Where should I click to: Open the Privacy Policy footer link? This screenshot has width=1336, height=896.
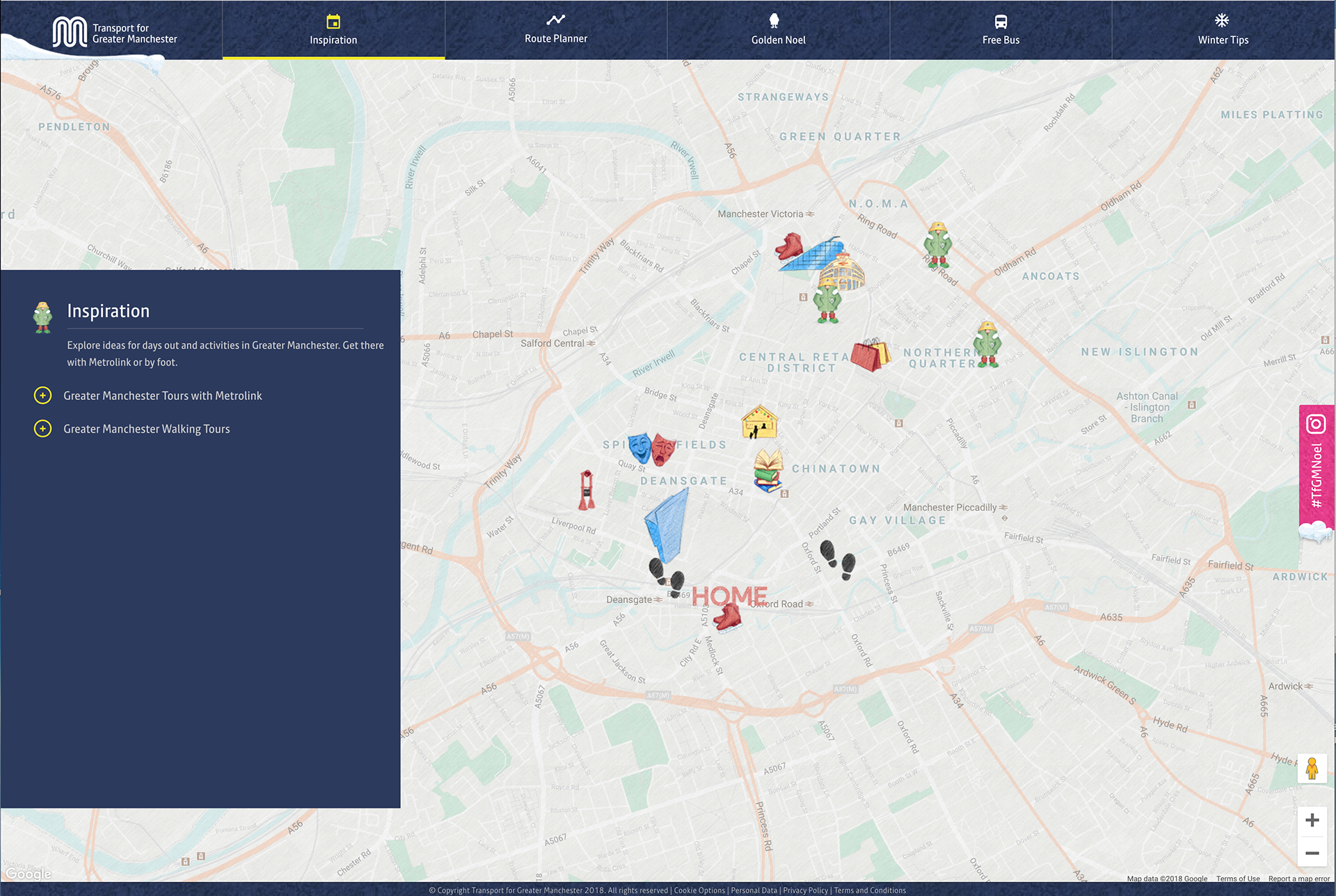[x=805, y=890]
